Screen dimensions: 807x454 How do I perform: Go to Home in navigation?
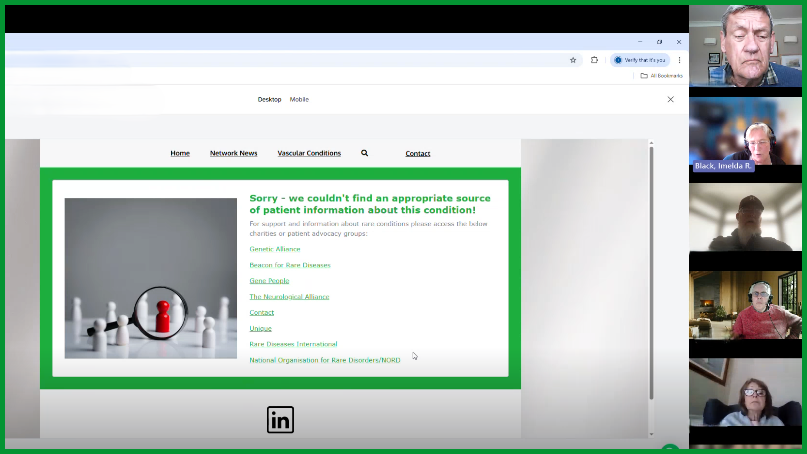pos(180,153)
